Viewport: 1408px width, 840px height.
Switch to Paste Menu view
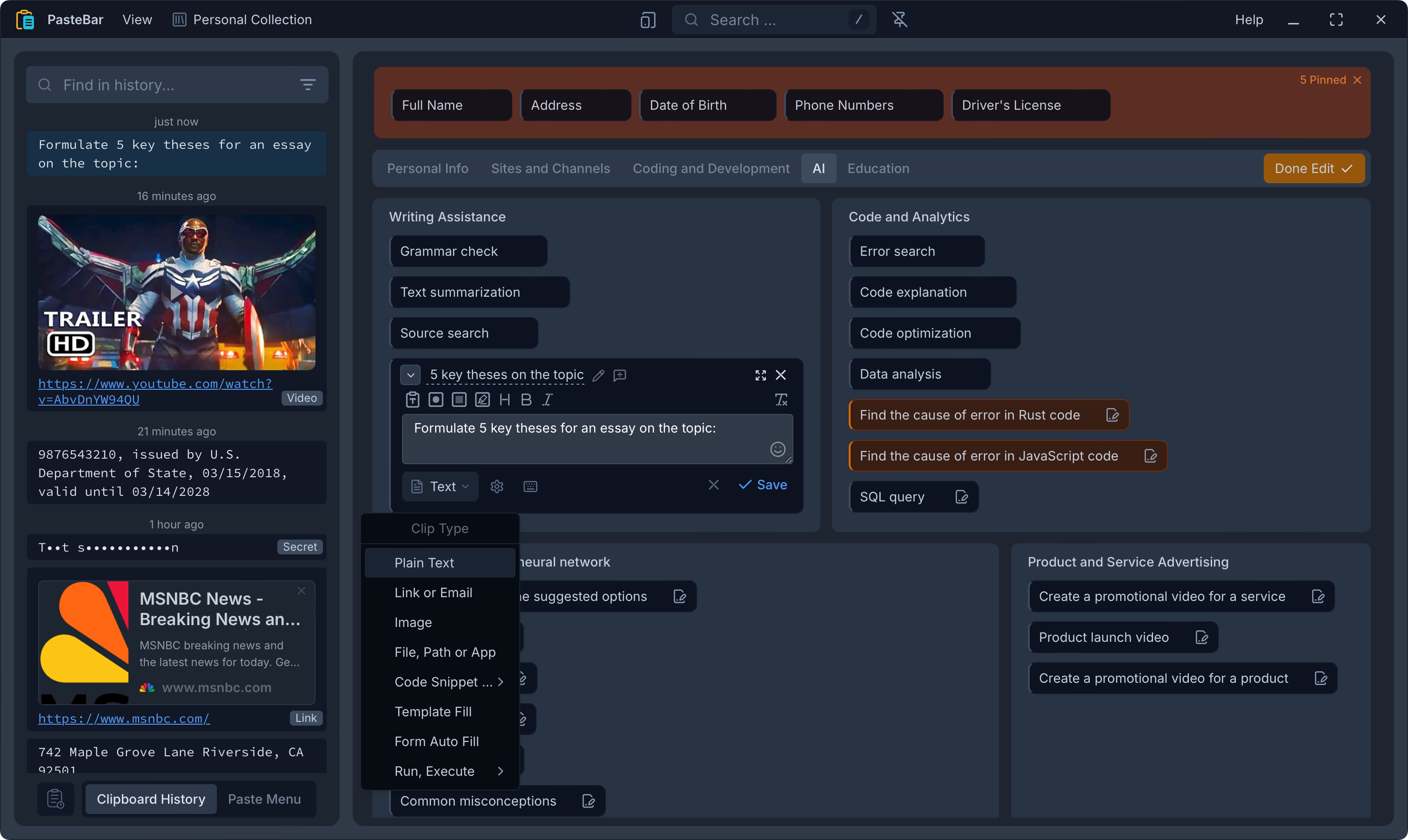point(264,799)
